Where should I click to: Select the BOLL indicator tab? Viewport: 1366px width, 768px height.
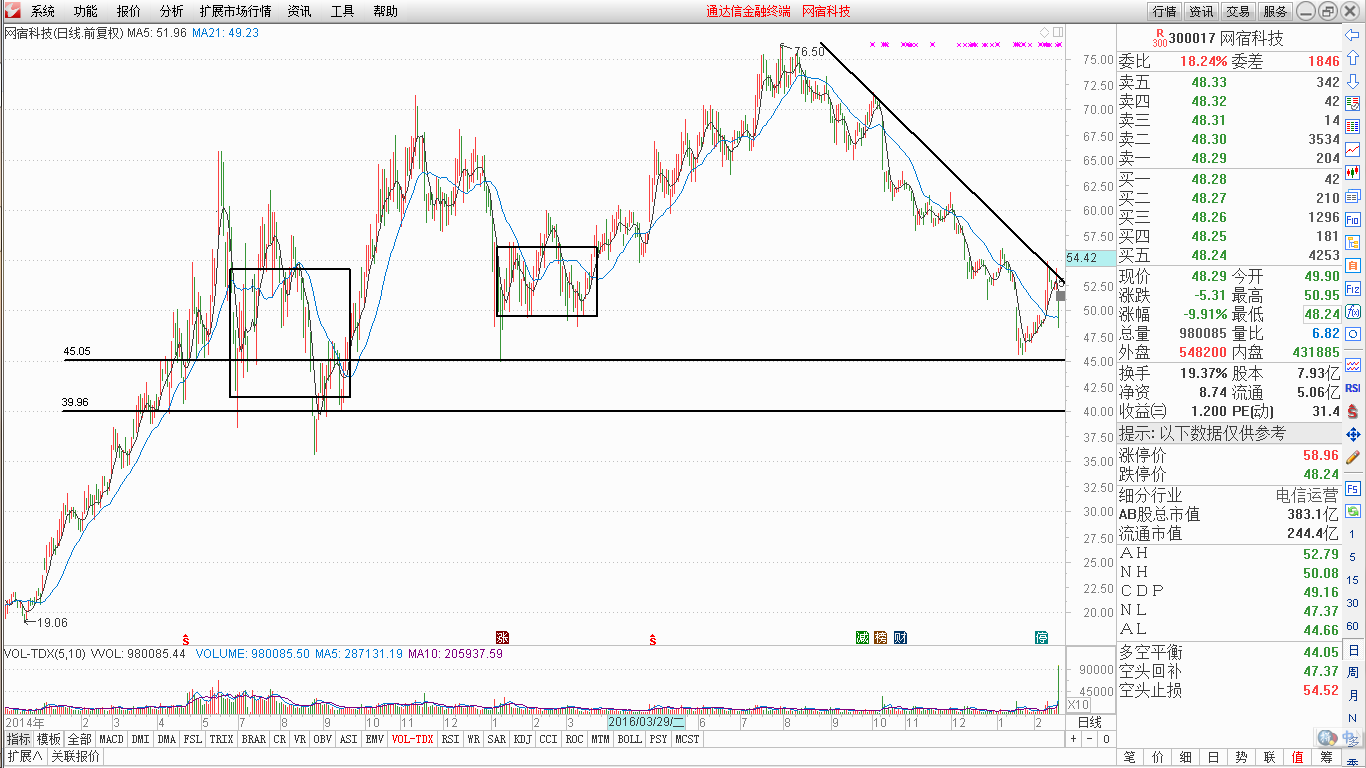tap(629, 739)
